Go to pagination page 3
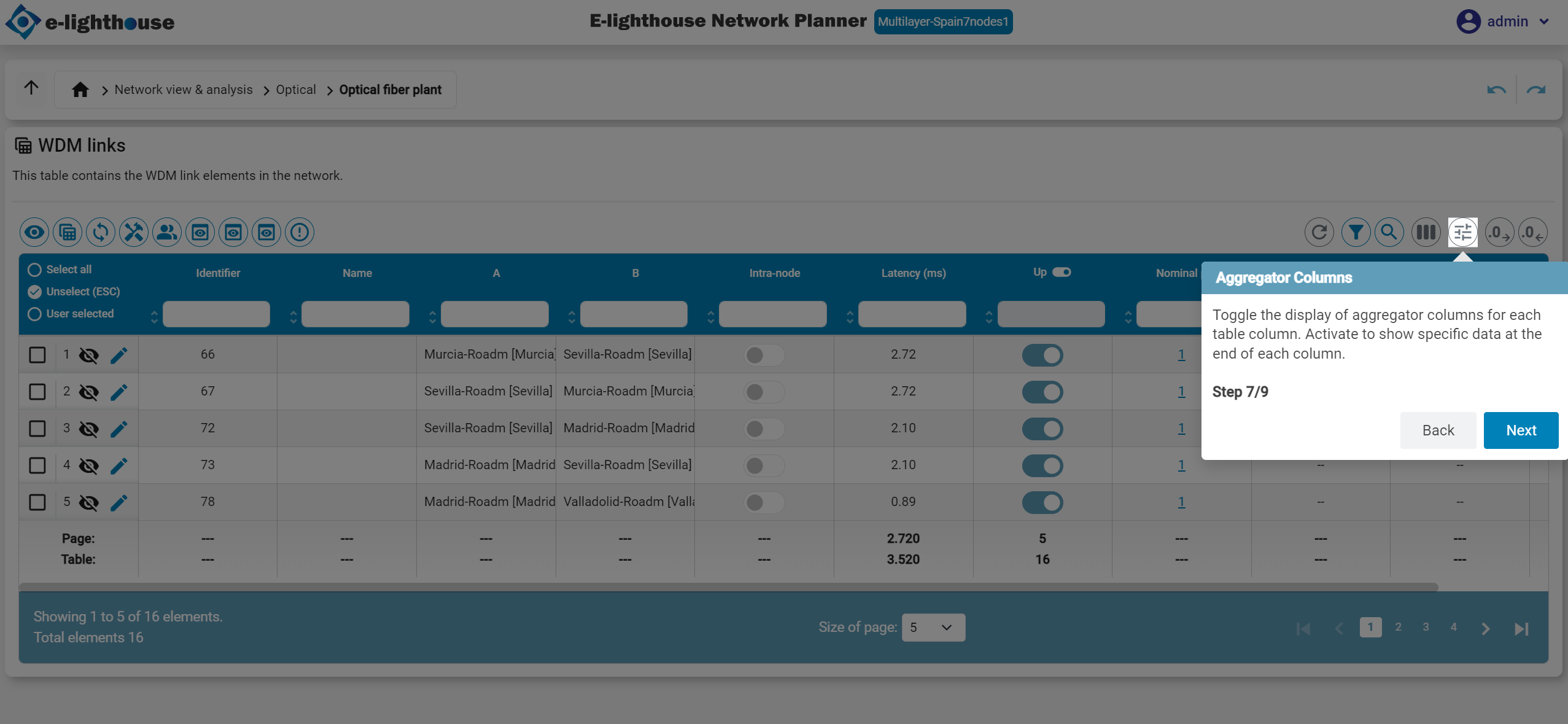1568x724 pixels. pos(1426,627)
